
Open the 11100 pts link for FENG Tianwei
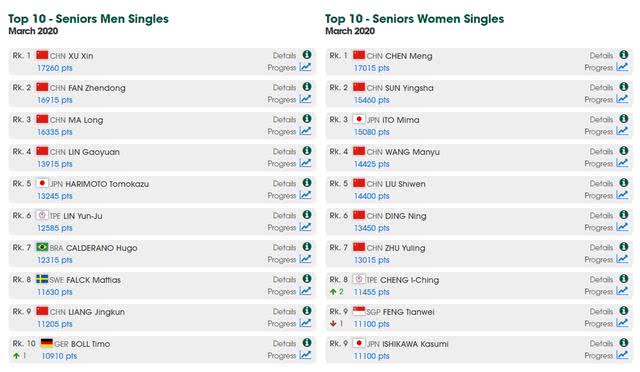click(371, 324)
